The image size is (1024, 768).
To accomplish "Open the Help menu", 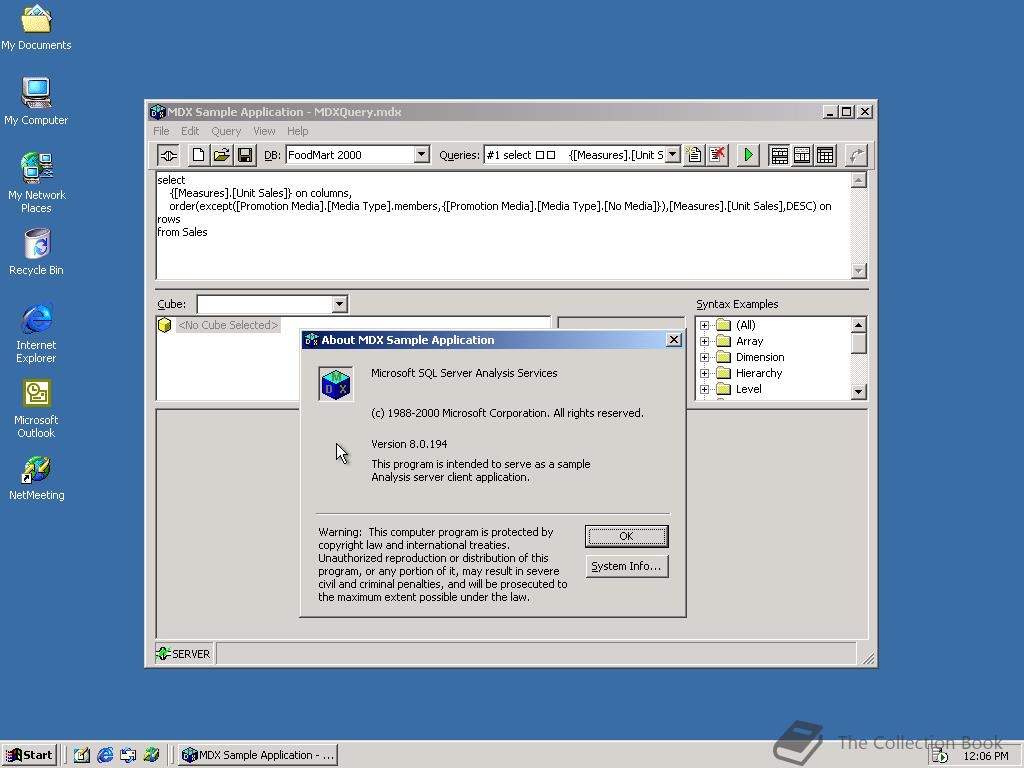I will 297,131.
